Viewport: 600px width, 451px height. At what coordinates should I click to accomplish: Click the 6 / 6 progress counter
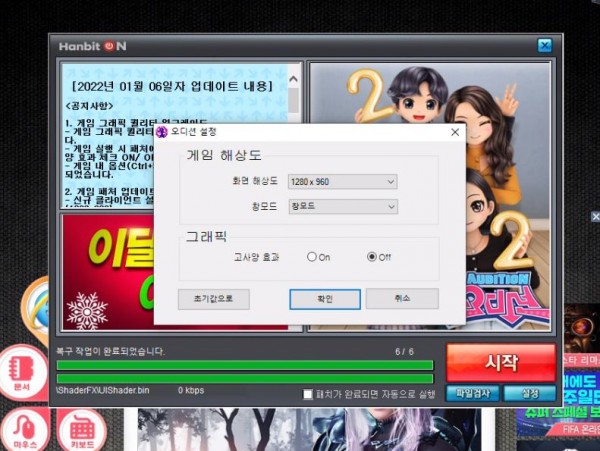click(x=404, y=352)
